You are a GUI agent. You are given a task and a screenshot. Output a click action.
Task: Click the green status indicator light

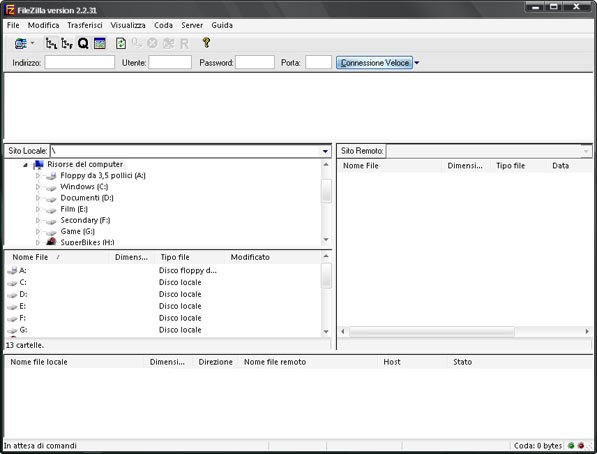[x=571, y=445]
